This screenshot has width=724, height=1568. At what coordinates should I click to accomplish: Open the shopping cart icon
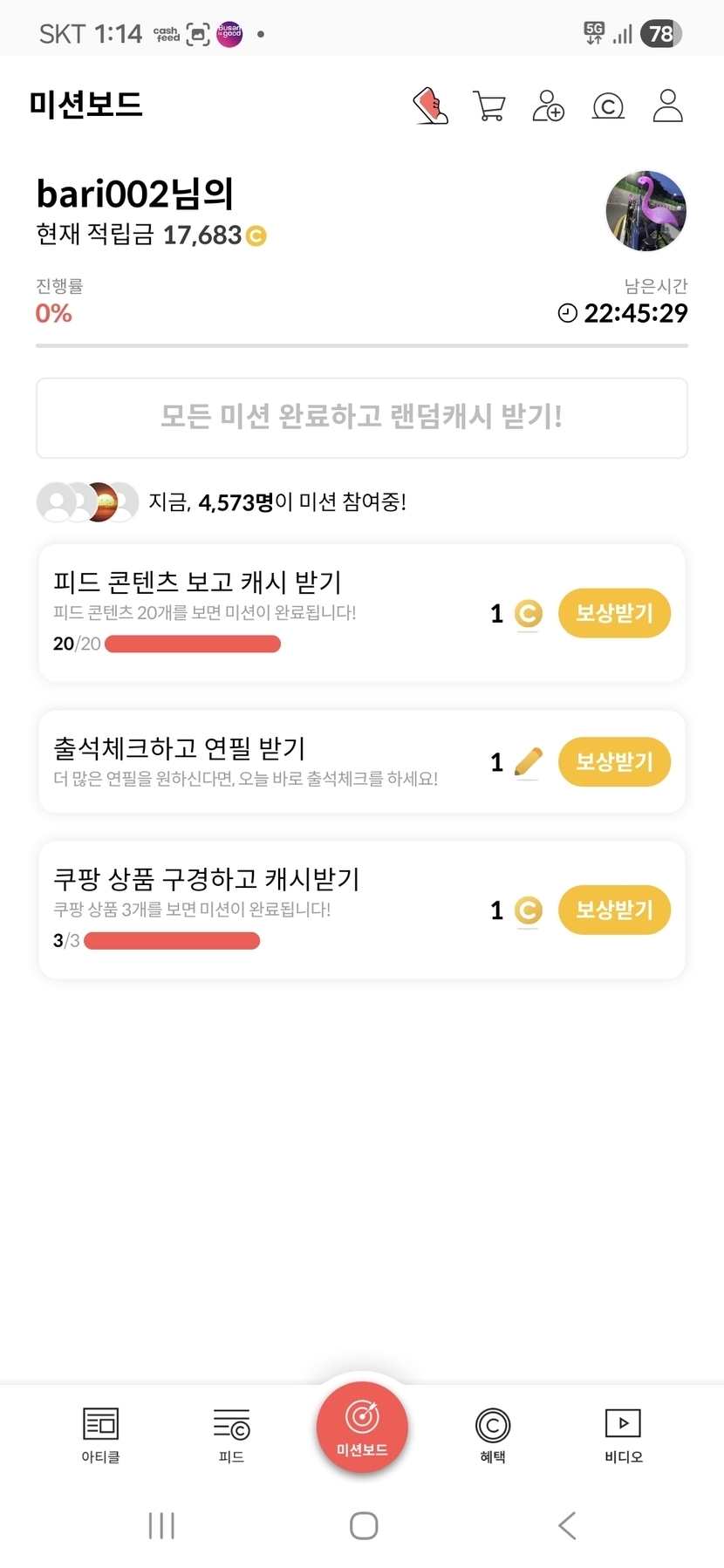click(489, 106)
